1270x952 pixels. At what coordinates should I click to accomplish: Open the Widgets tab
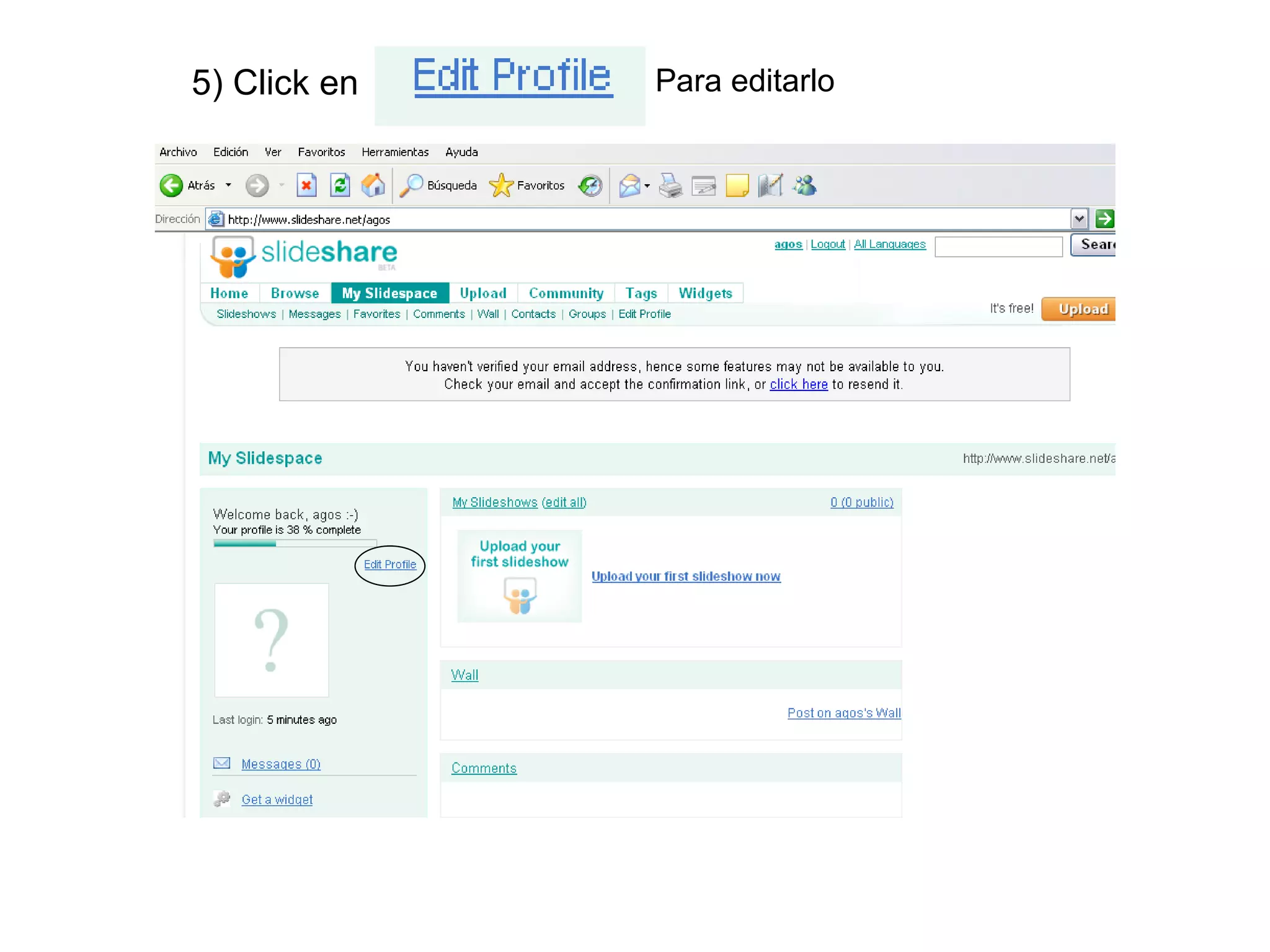pos(706,293)
